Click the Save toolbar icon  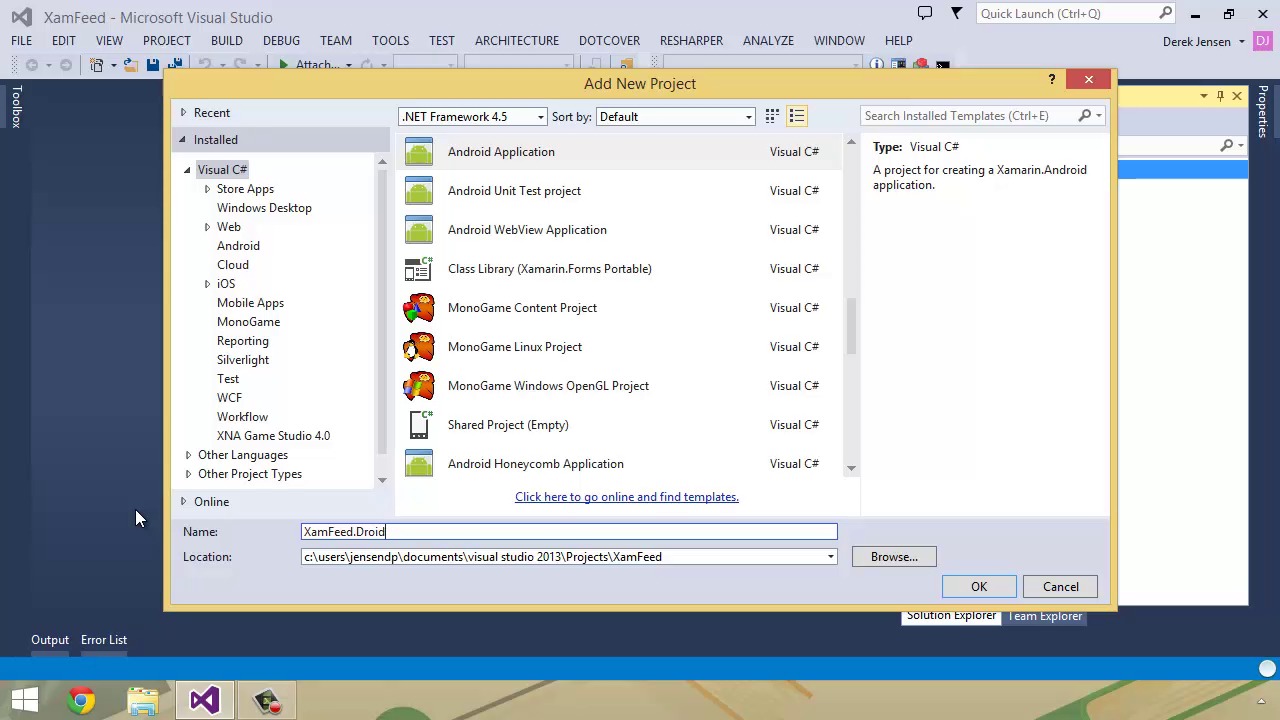click(152, 65)
